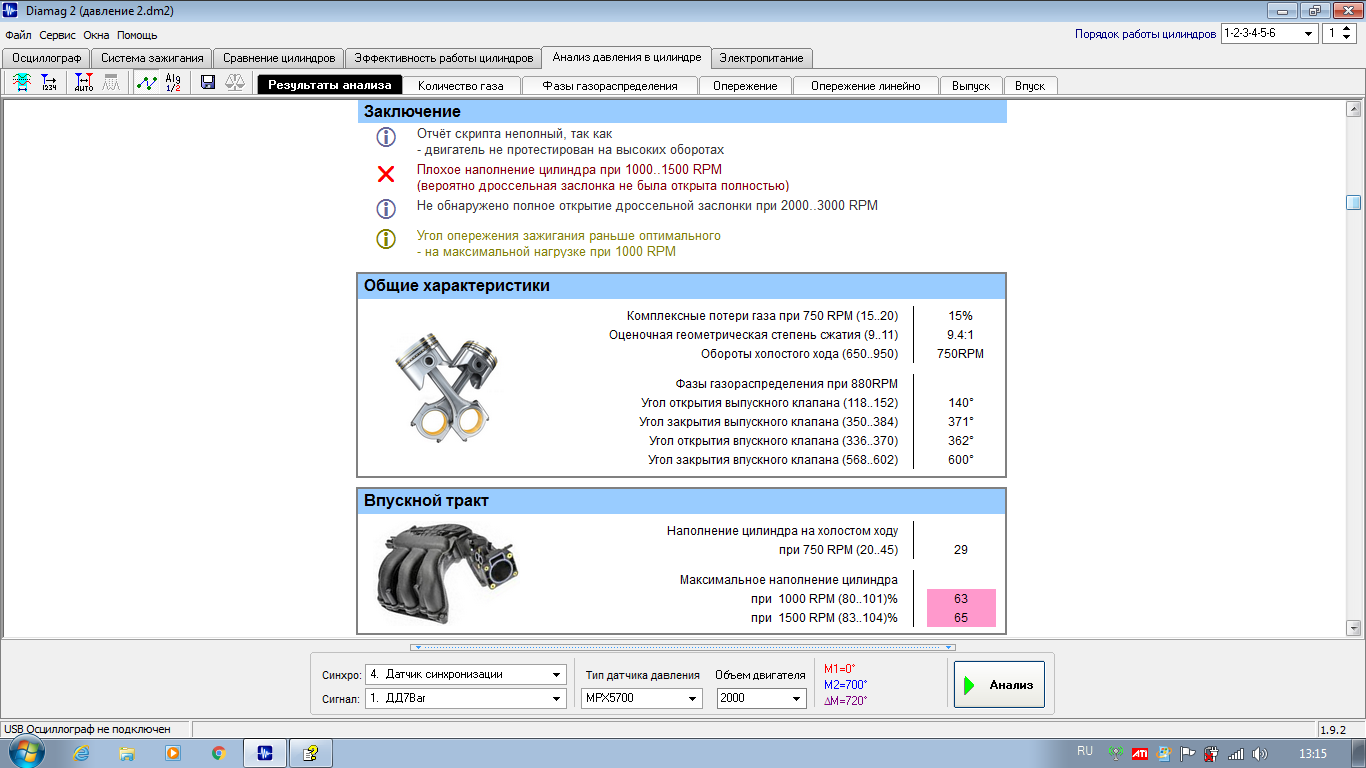
Task: Launch Google Chrome from taskbar
Action: tap(219, 753)
